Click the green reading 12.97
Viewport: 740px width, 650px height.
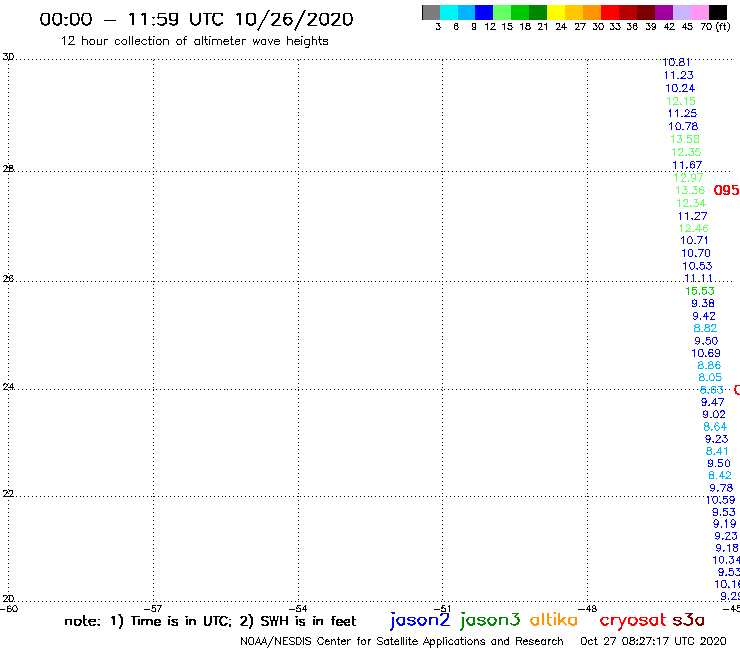(x=689, y=178)
